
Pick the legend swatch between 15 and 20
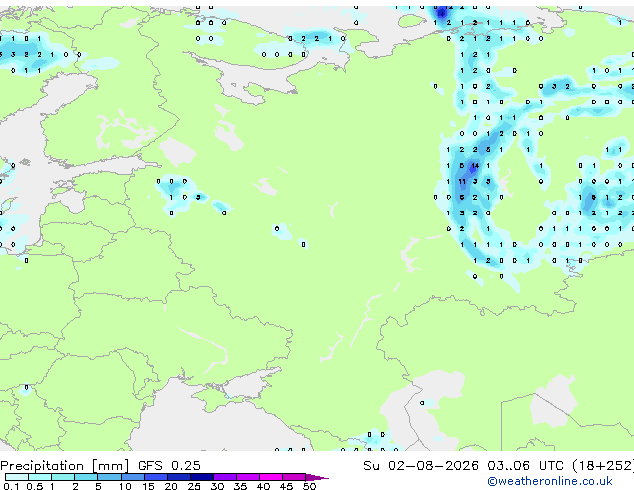(156, 477)
